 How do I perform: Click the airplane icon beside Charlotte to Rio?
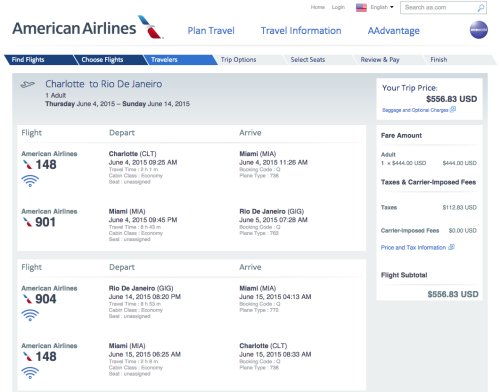27,84
